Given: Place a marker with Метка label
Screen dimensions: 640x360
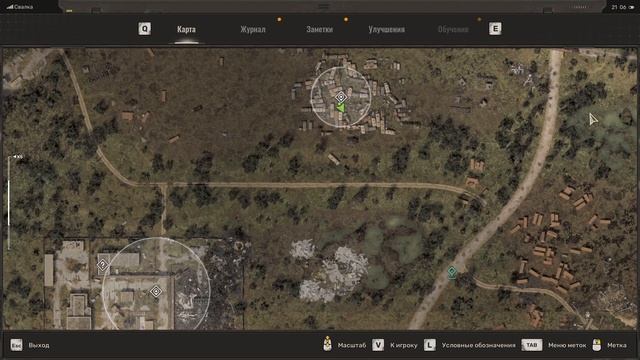Looking at the screenshot, I should (x=617, y=345).
